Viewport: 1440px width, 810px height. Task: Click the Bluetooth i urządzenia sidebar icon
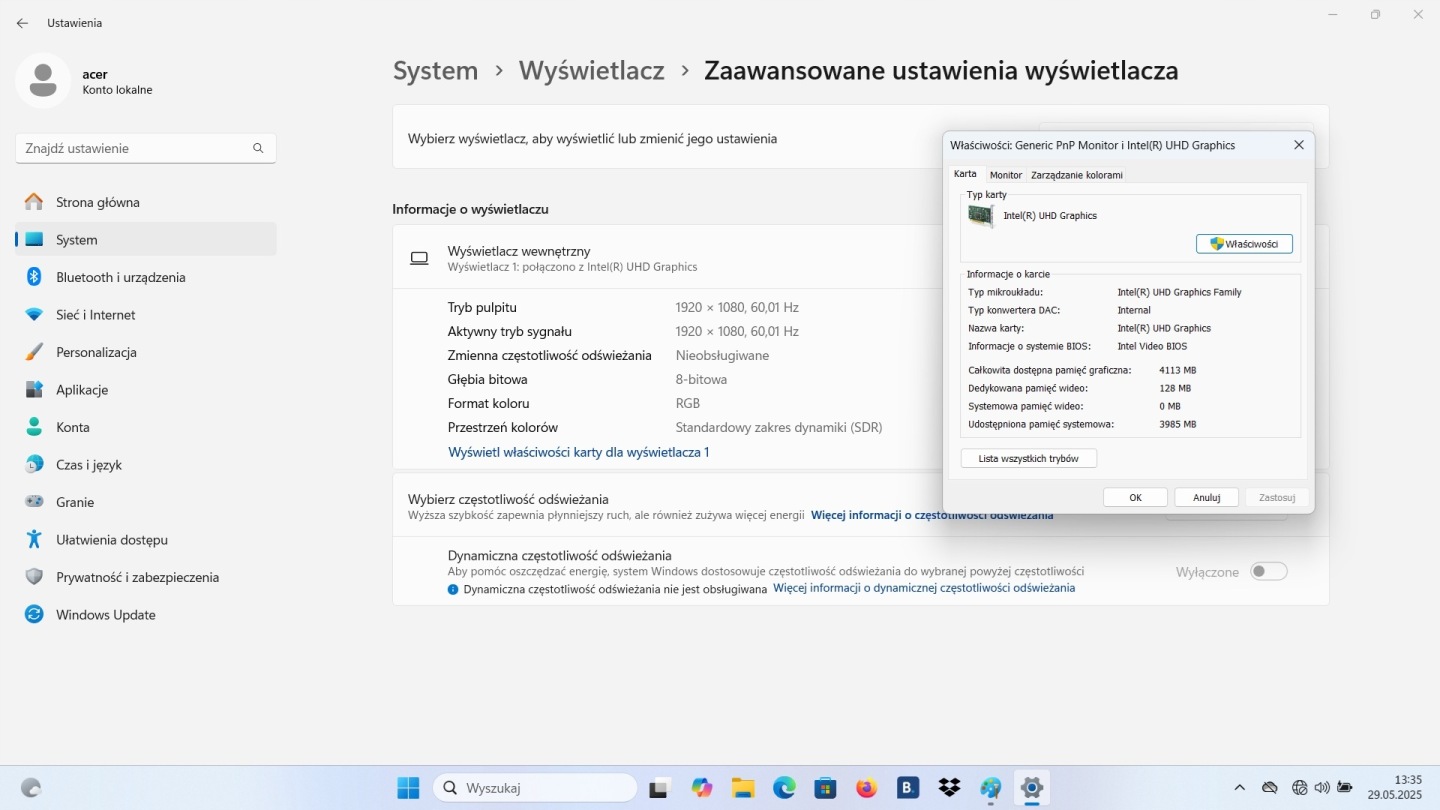click(34, 277)
